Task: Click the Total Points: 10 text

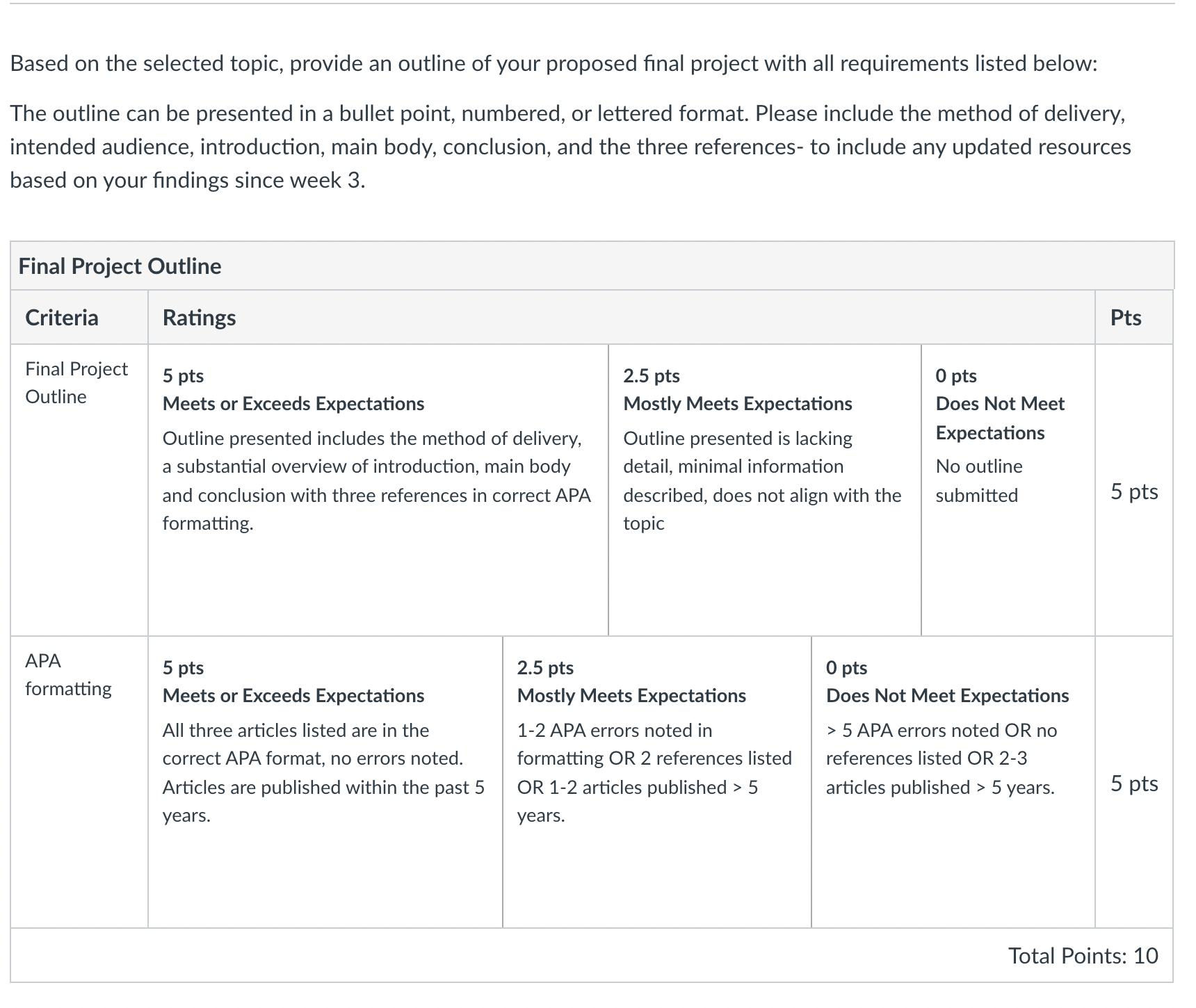Action: (1083, 956)
